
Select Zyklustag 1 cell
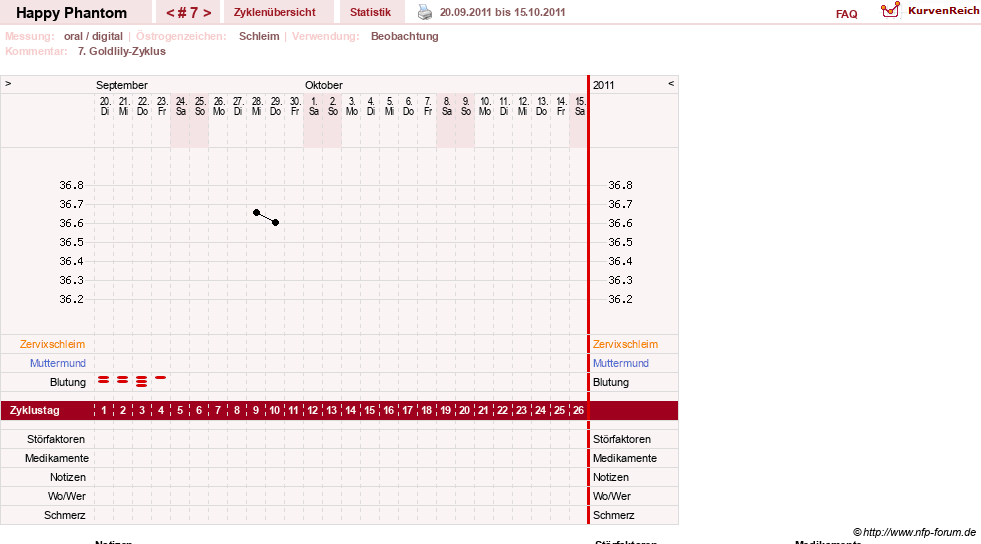coord(104,411)
